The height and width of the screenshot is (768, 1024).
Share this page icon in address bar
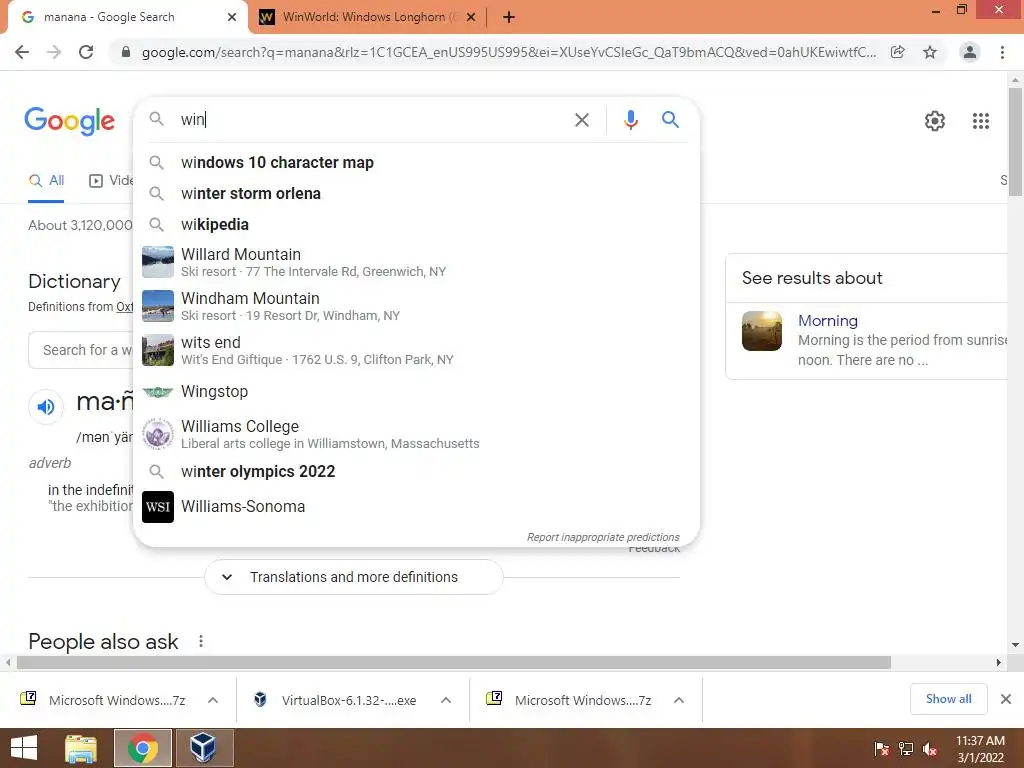[898, 52]
